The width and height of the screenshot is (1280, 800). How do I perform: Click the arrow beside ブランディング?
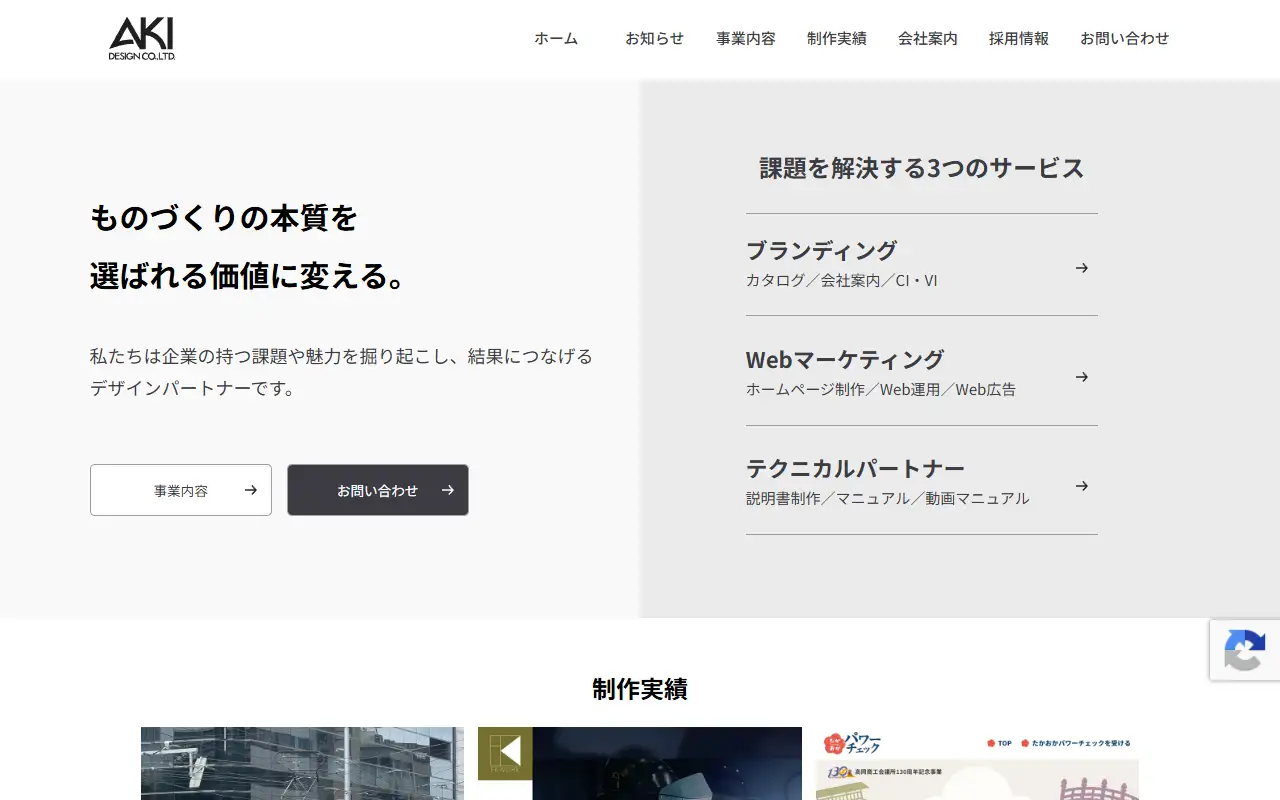(1081, 268)
